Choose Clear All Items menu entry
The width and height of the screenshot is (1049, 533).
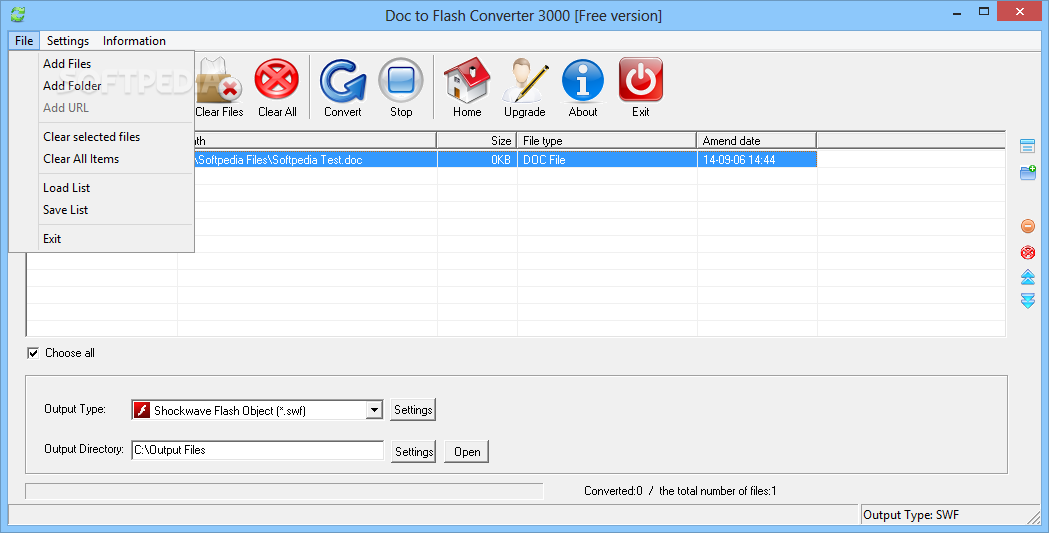[x=81, y=158]
